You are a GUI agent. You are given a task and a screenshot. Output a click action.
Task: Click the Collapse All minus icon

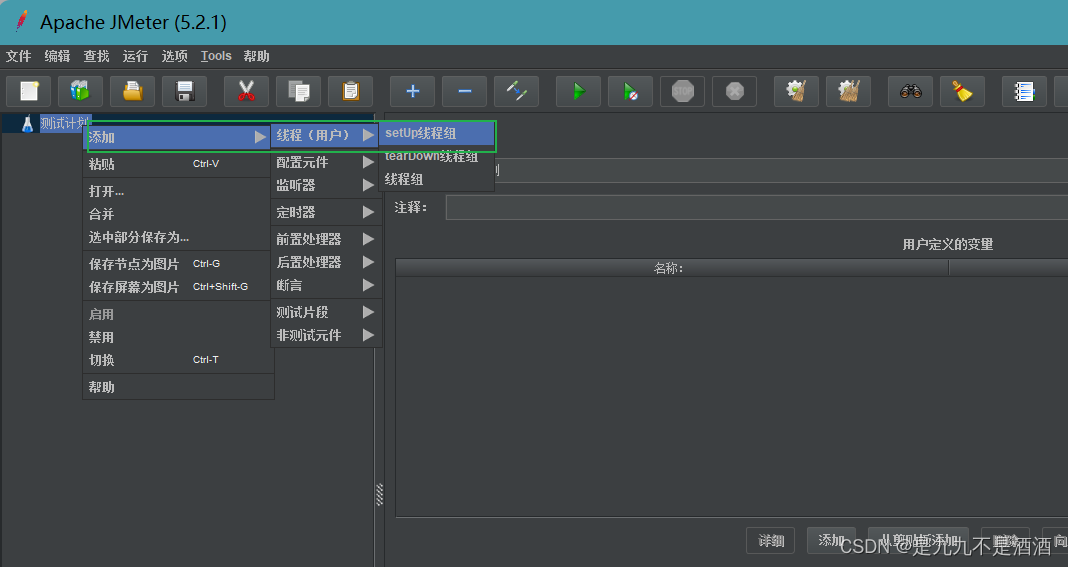click(x=465, y=91)
